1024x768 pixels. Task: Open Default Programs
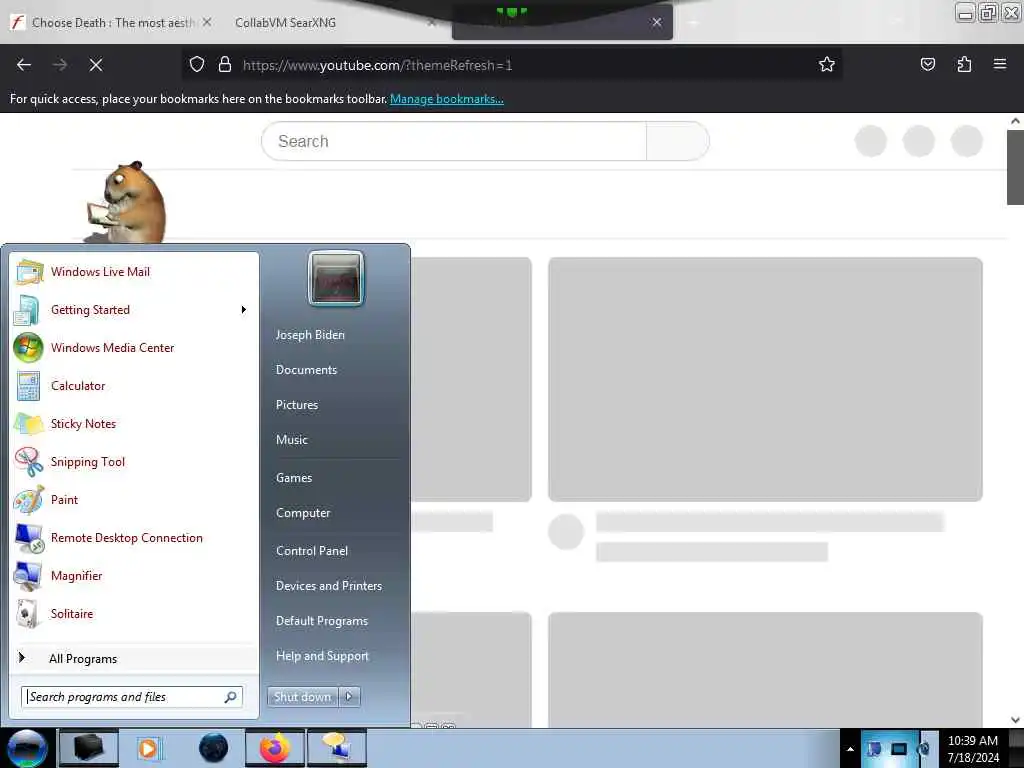pyautogui.click(x=322, y=621)
